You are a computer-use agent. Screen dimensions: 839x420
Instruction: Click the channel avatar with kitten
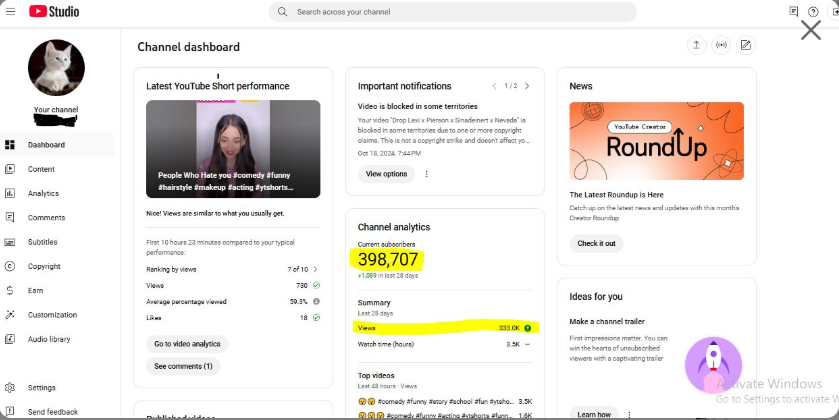56,67
